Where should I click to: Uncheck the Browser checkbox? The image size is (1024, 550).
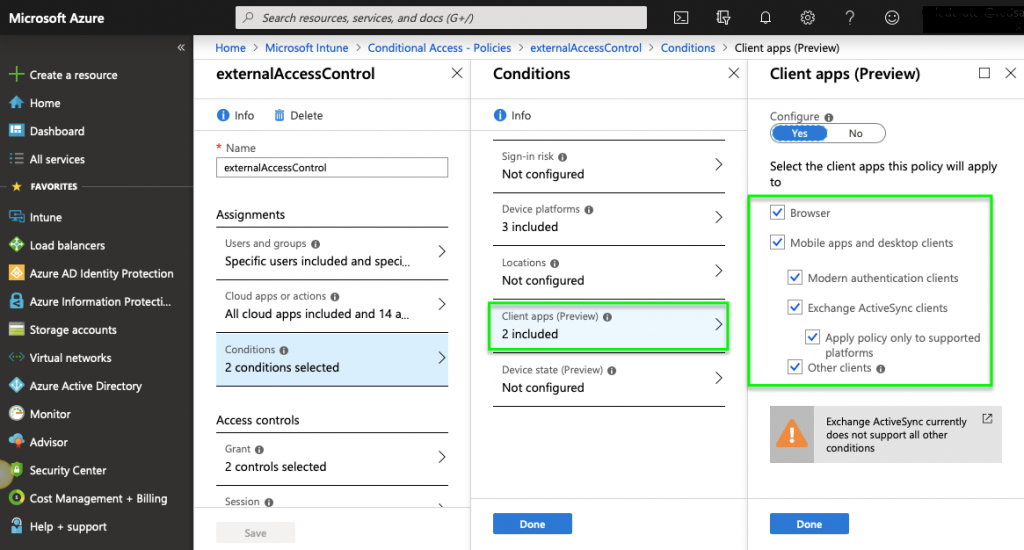coord(777,212)
